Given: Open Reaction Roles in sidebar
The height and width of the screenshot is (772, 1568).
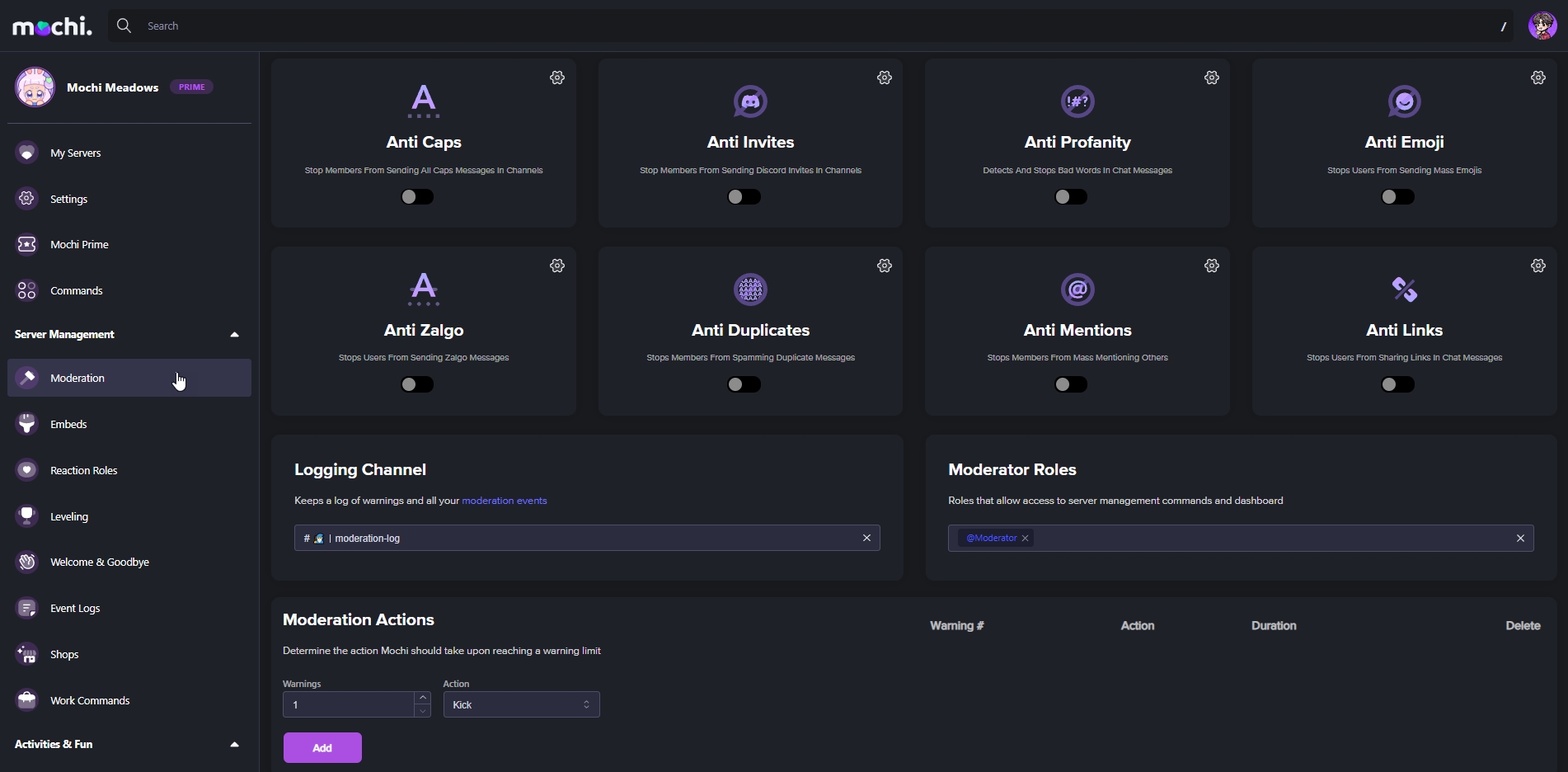Looking at the screenshot, I should click(83, 470).
